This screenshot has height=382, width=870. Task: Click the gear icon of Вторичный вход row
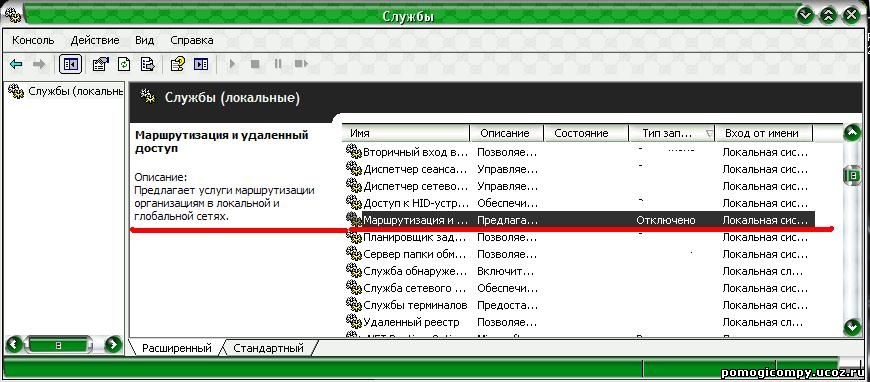354,151
